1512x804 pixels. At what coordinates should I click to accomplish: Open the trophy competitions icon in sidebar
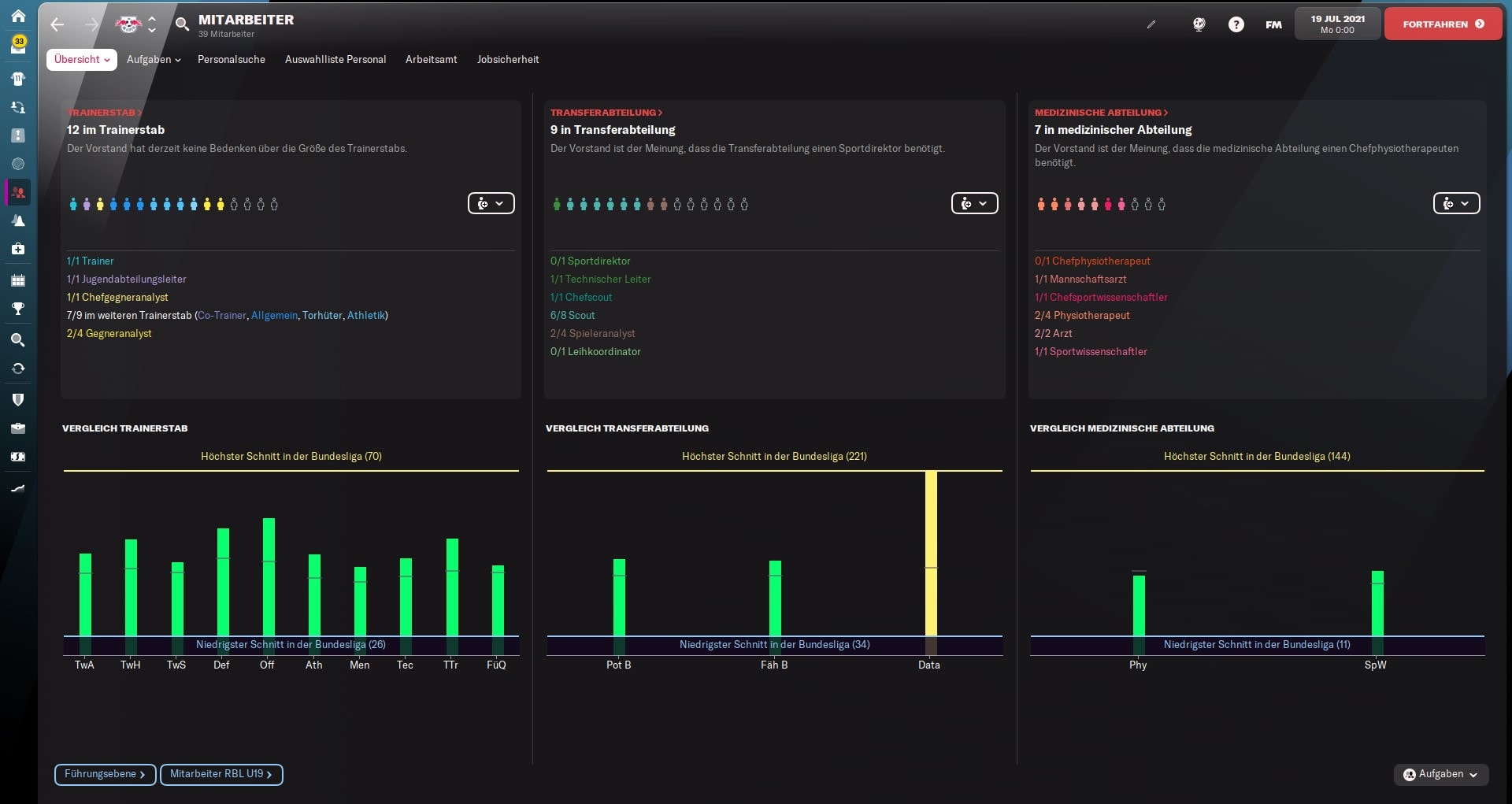(18, 309)
